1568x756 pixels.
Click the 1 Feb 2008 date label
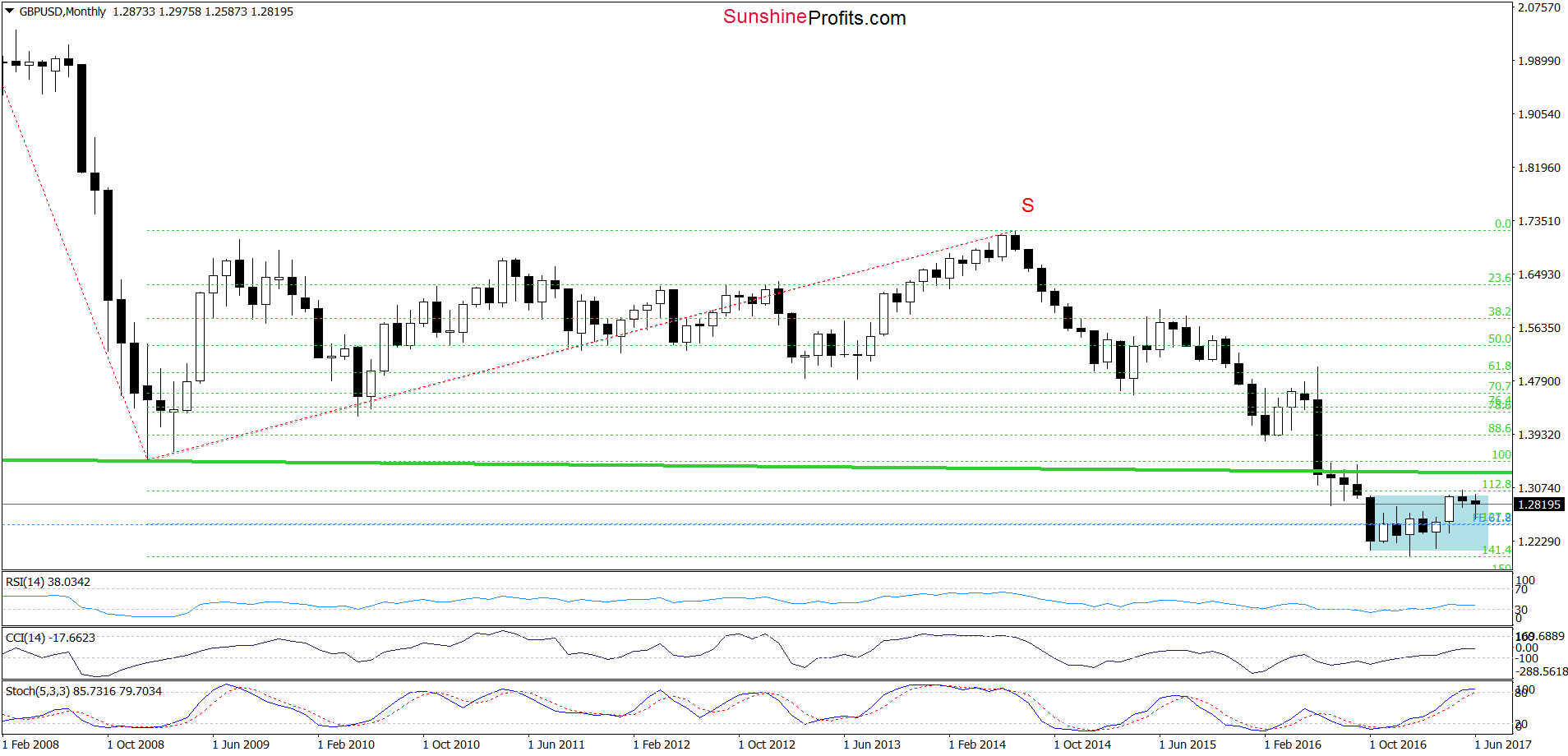click(30, 744)
